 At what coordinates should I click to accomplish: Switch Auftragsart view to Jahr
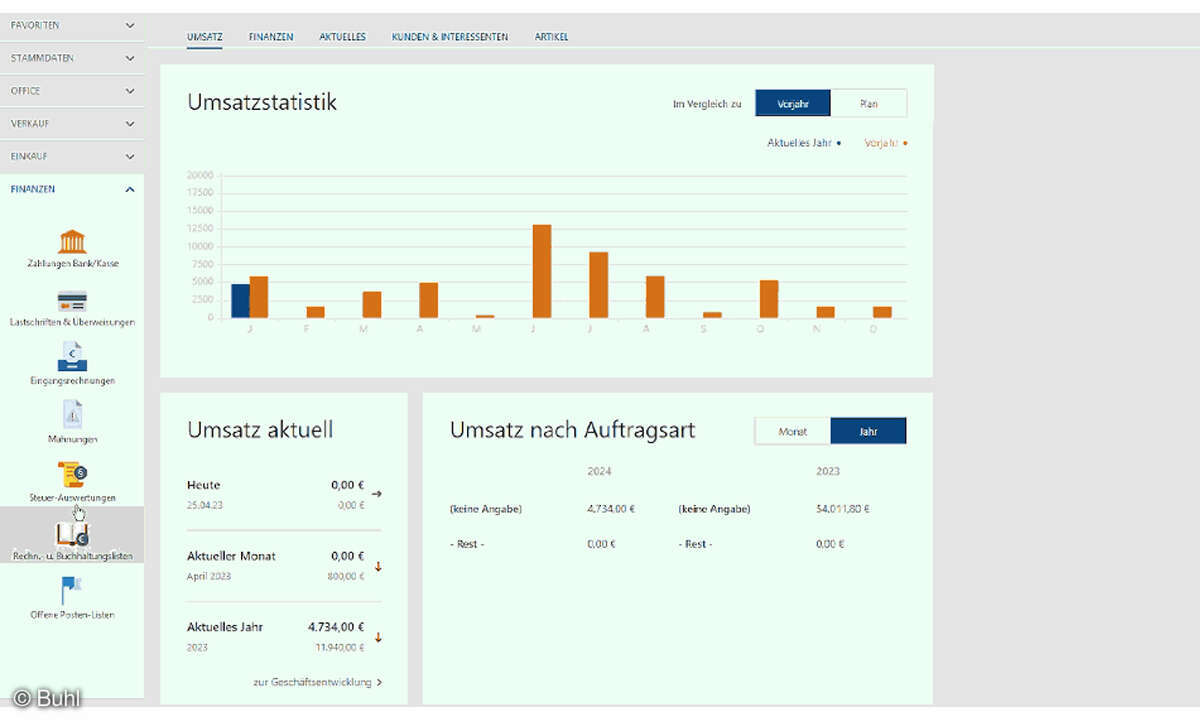[868, 431]
